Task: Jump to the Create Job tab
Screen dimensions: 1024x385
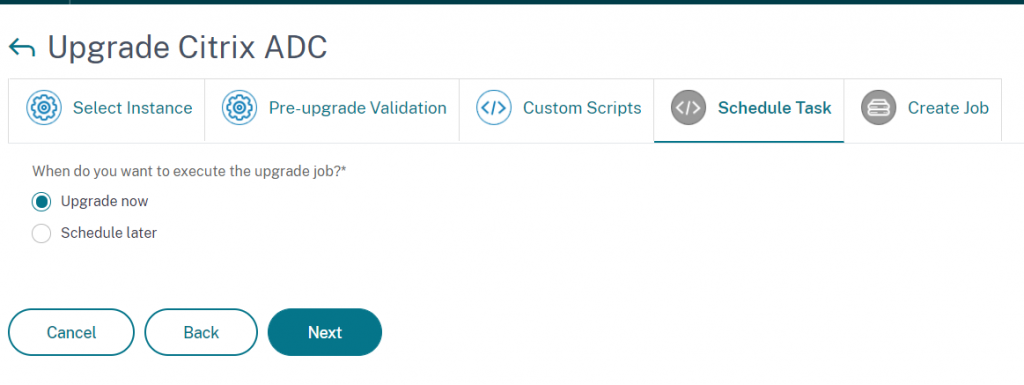Action: tap(923, 110)
